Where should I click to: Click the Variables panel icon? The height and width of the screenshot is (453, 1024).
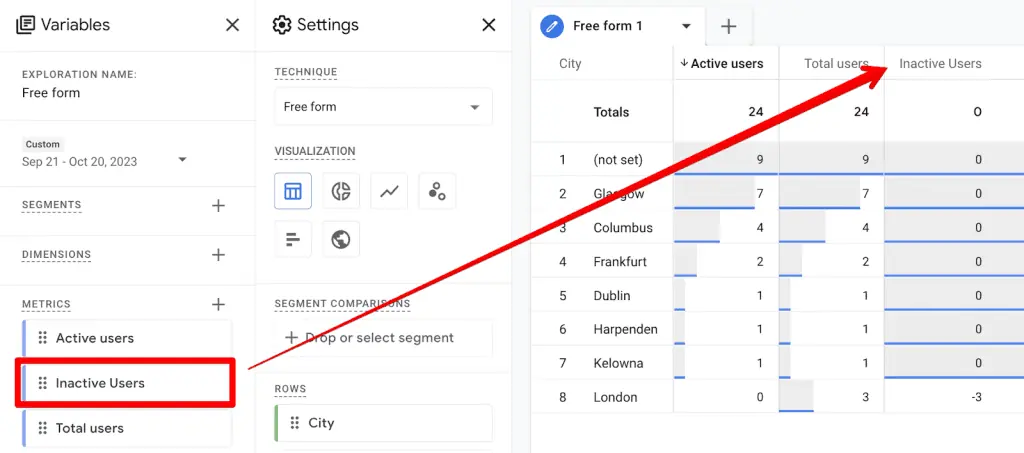coord(25,25)
